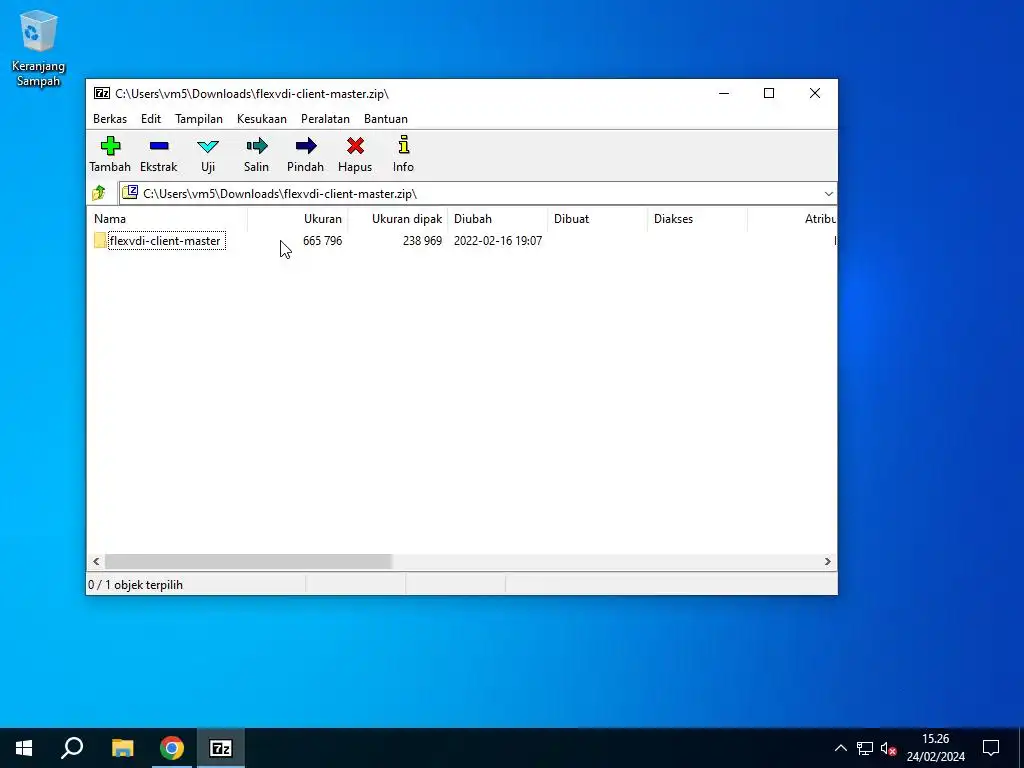Click the Hapus (Delete) toolbar icon
1024x768 pixels.
click(355, 146)
